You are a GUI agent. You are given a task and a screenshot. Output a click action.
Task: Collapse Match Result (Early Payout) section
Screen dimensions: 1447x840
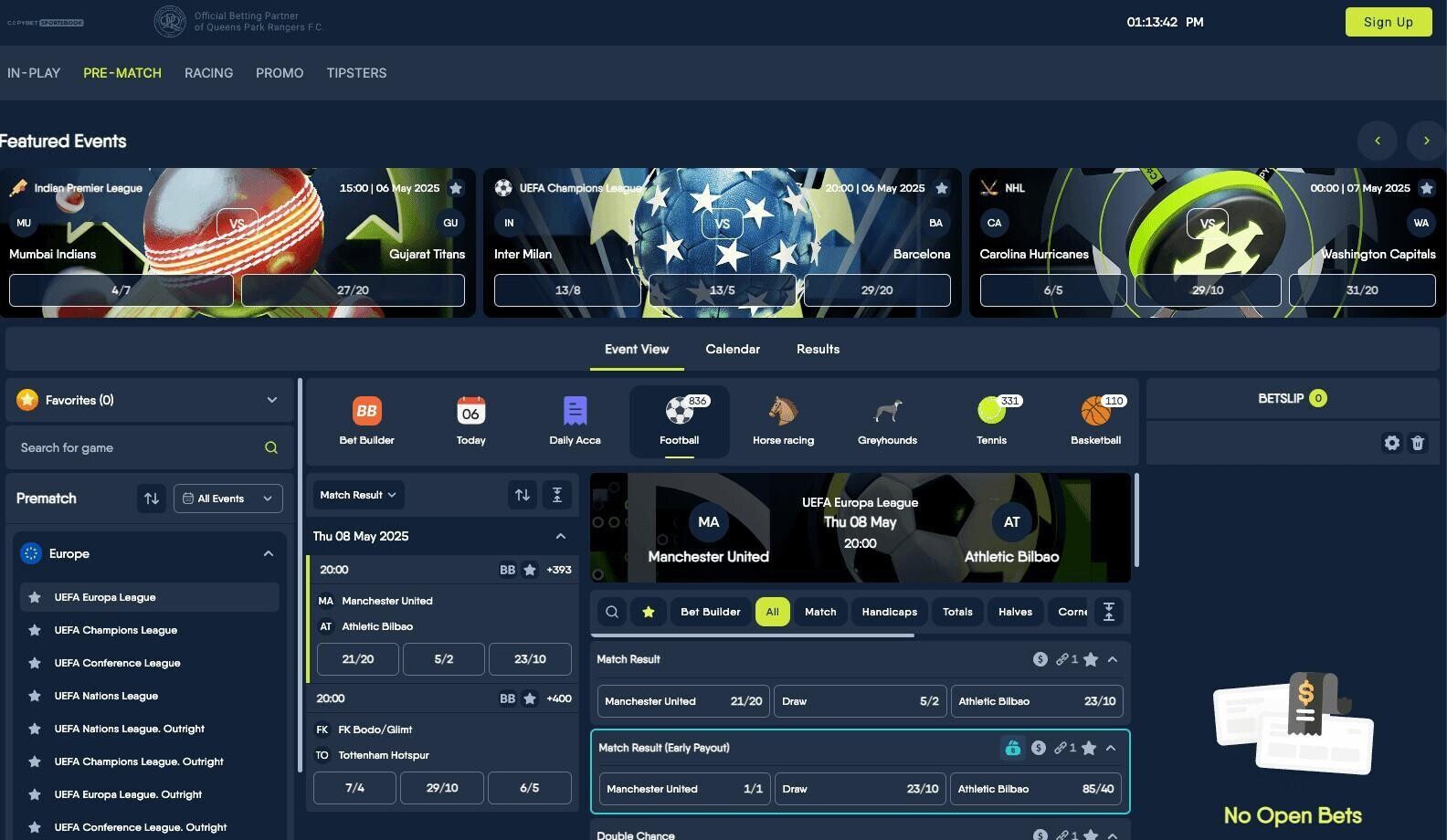tap(1111, 748)
